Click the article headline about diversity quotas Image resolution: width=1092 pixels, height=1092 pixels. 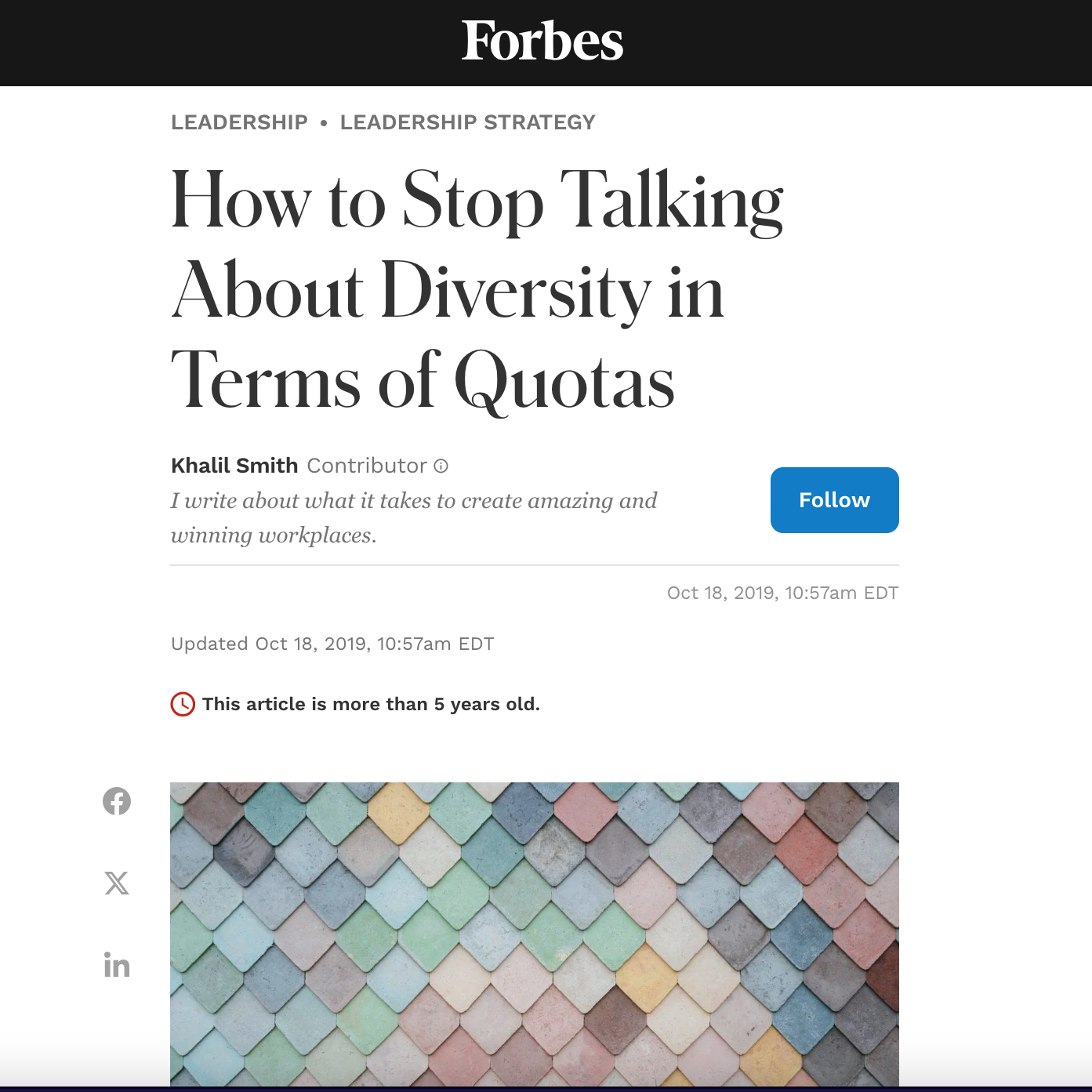(x=477, y=290)
